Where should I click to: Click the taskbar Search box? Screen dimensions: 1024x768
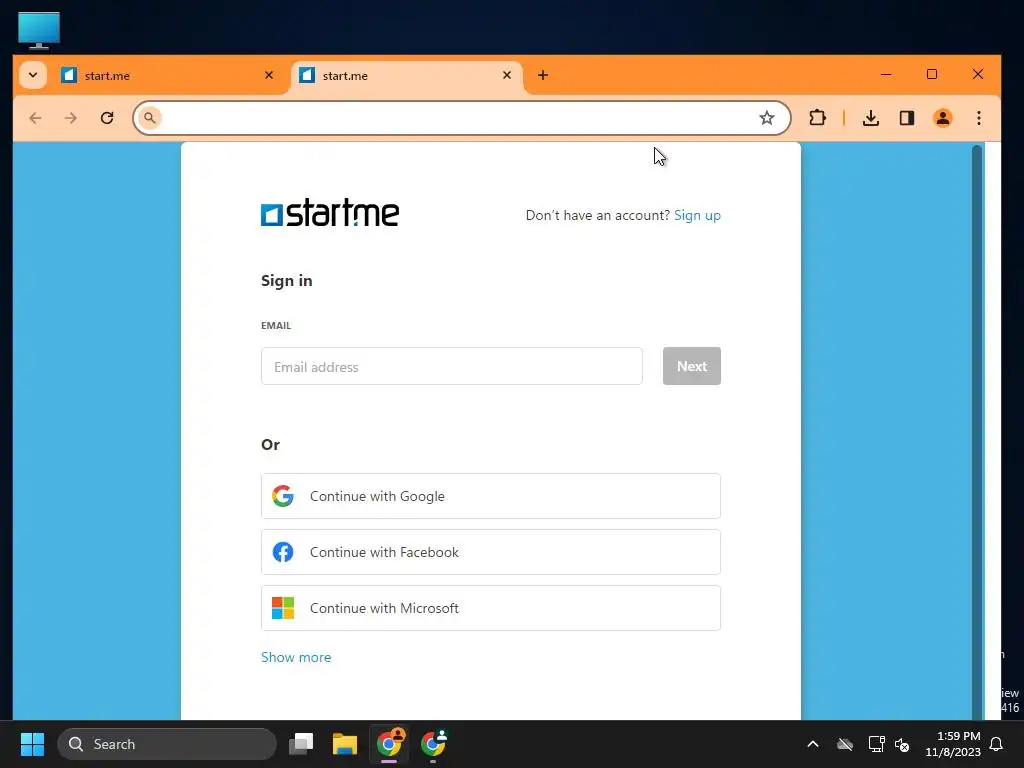point(167,744)
